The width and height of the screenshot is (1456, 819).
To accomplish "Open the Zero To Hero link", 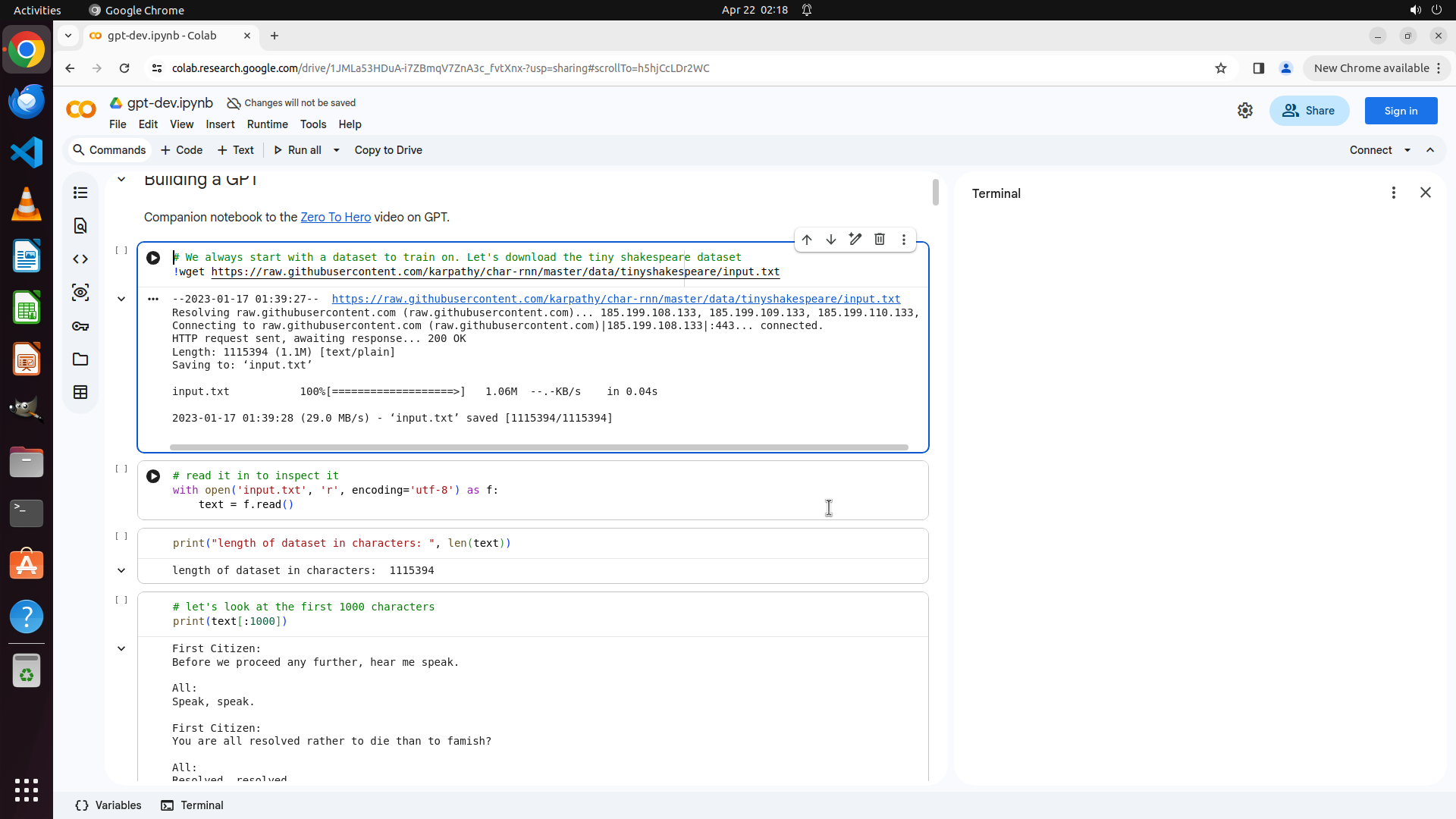I will (x=335, y=217).
